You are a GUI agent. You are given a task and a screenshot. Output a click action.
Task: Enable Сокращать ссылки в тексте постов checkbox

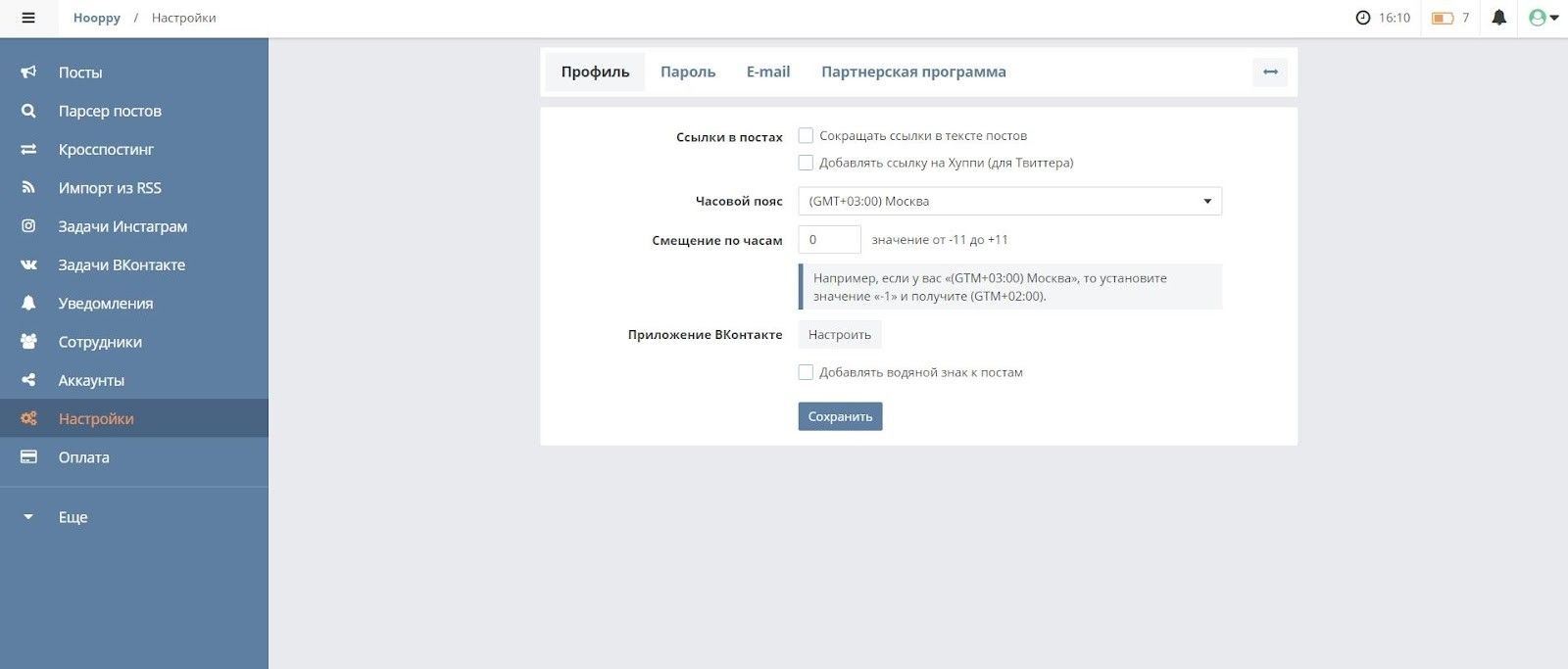coord(806,135)
